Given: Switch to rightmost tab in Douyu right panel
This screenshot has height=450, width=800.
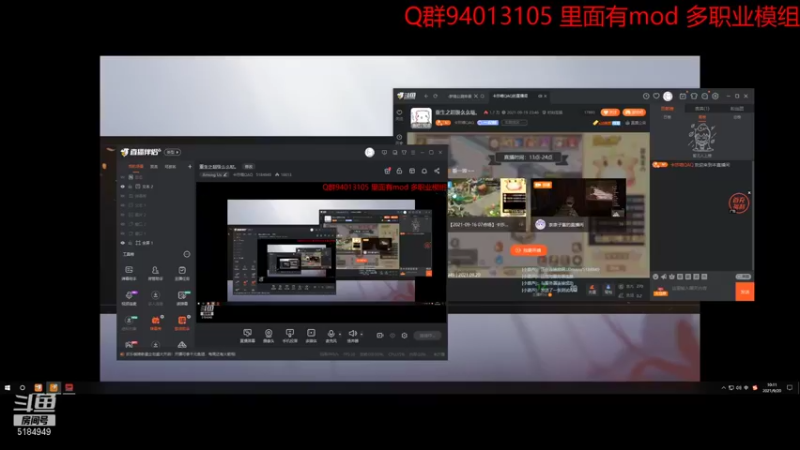Looking at the screenshot, I should coord(737,109).
